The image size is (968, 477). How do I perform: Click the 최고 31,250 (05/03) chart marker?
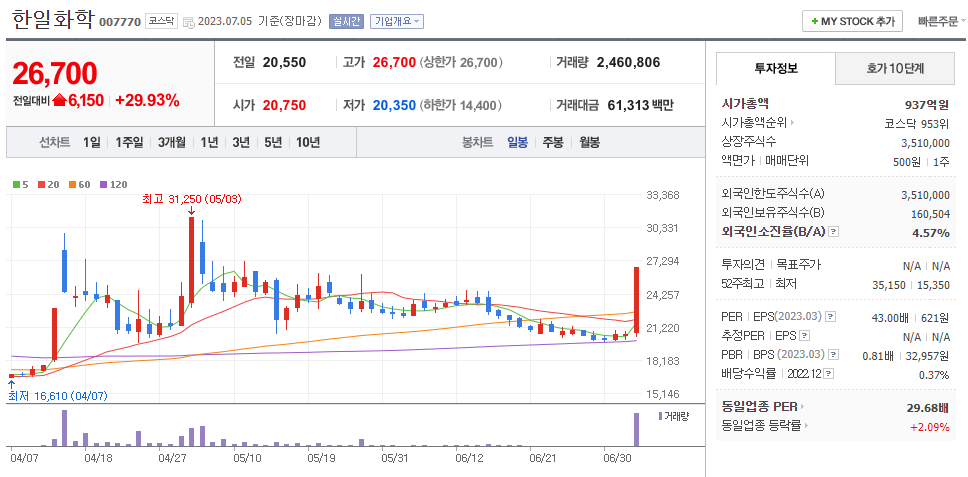pos(191,199)
